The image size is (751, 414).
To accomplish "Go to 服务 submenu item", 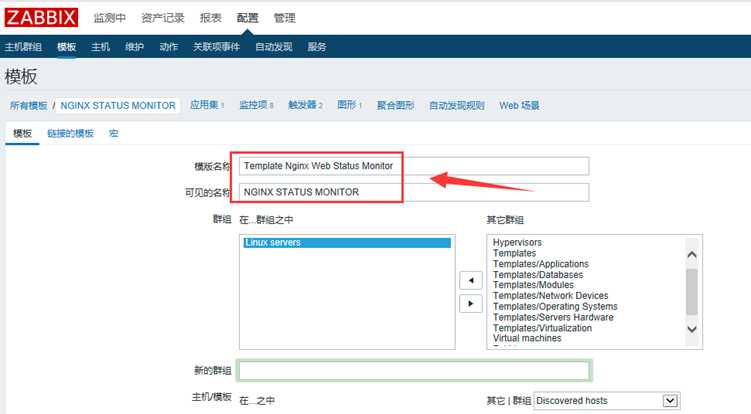I will (x=317, y=47).
